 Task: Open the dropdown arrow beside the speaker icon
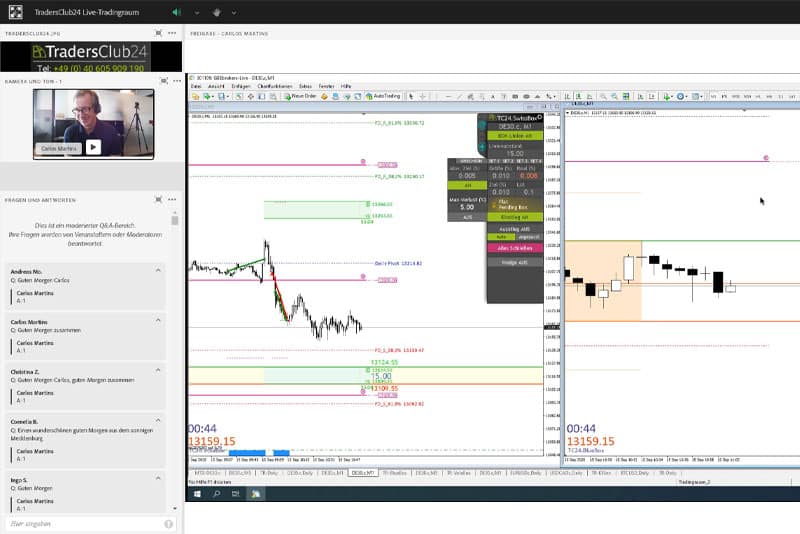coord(197,13)
